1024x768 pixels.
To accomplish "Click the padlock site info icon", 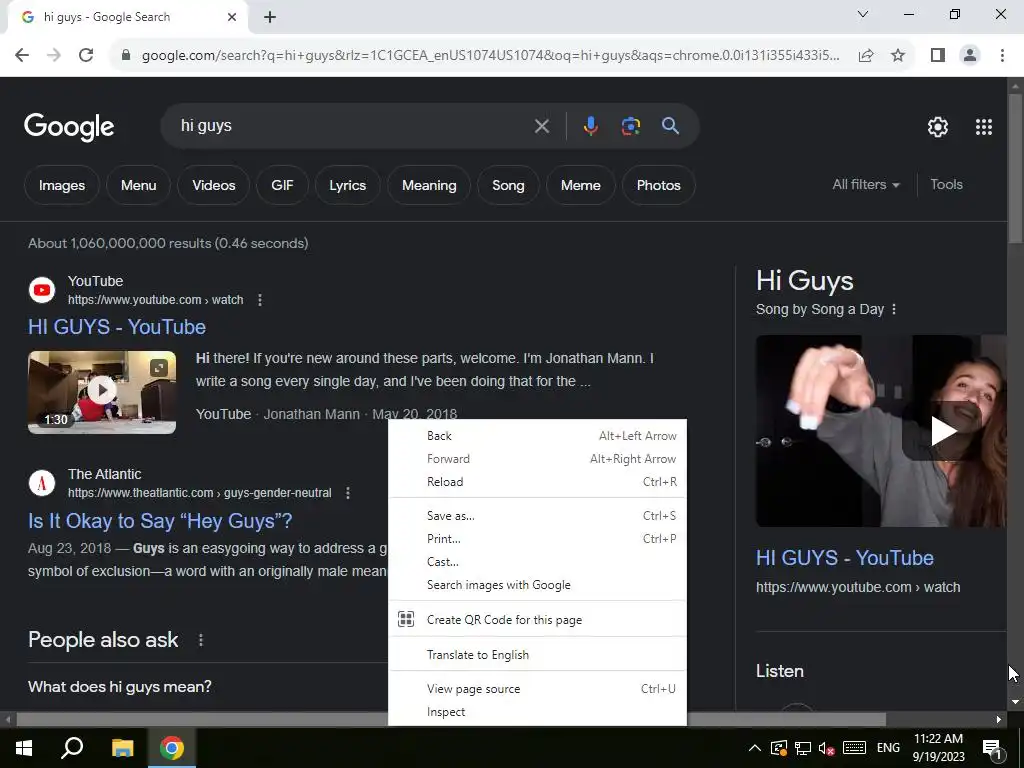I will tap(126, 55).
